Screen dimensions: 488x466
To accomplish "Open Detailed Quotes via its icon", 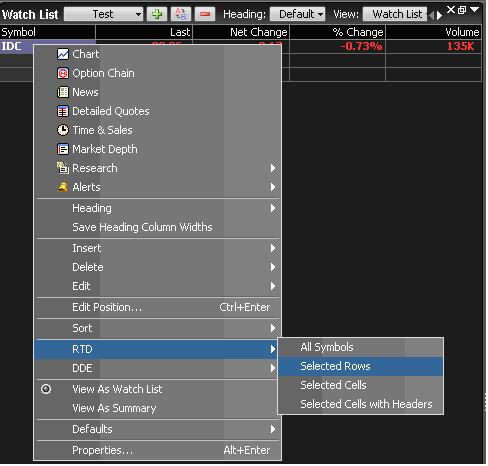I will click(63, 111).
